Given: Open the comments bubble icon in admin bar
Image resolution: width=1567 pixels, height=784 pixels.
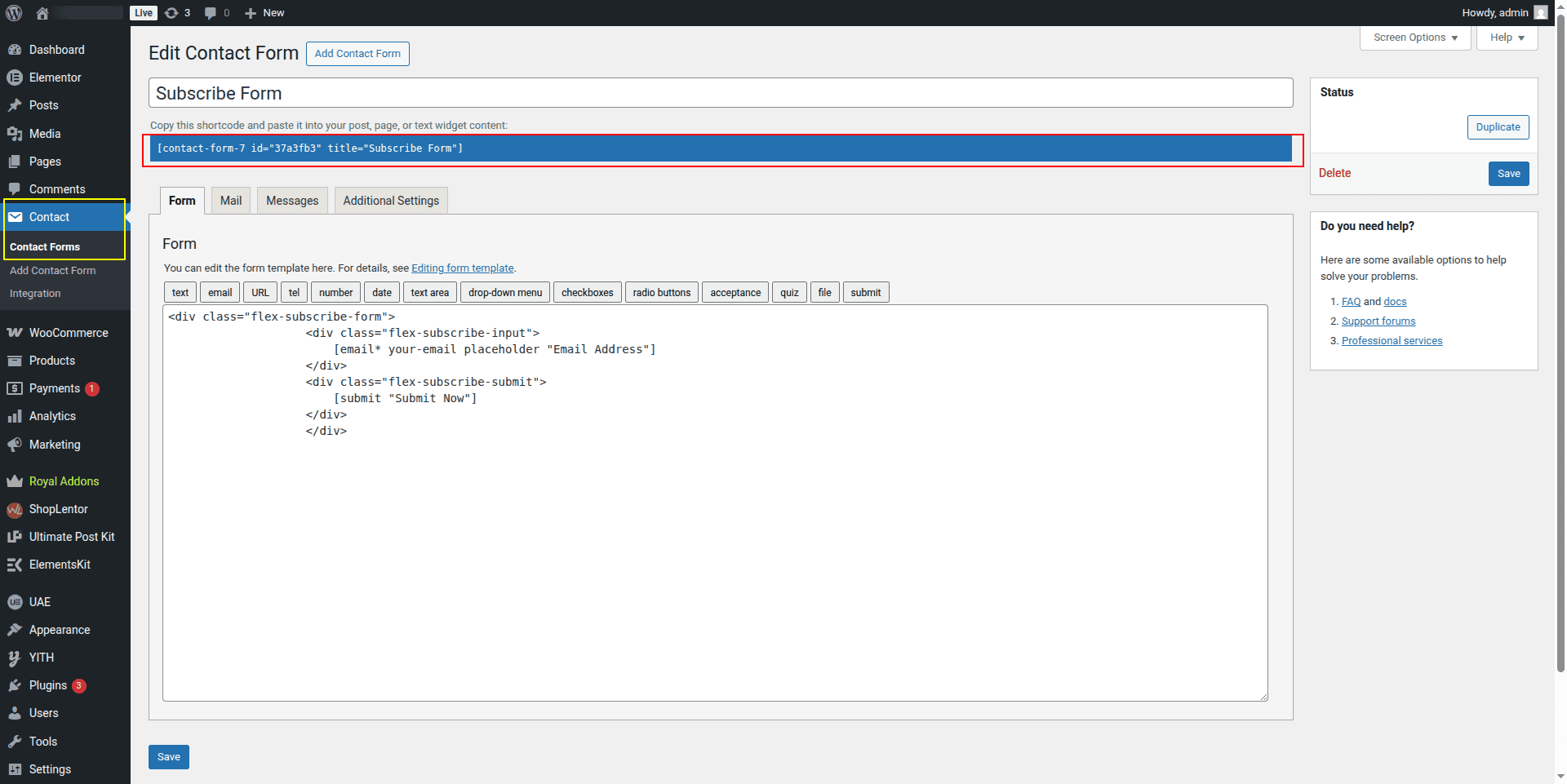Looking at the screenshot, I should [215, 13].
